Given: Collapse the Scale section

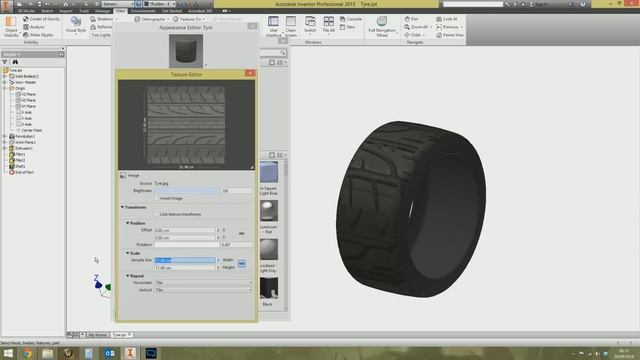Looking at the screenshot, I should click(x=127, y=253).
